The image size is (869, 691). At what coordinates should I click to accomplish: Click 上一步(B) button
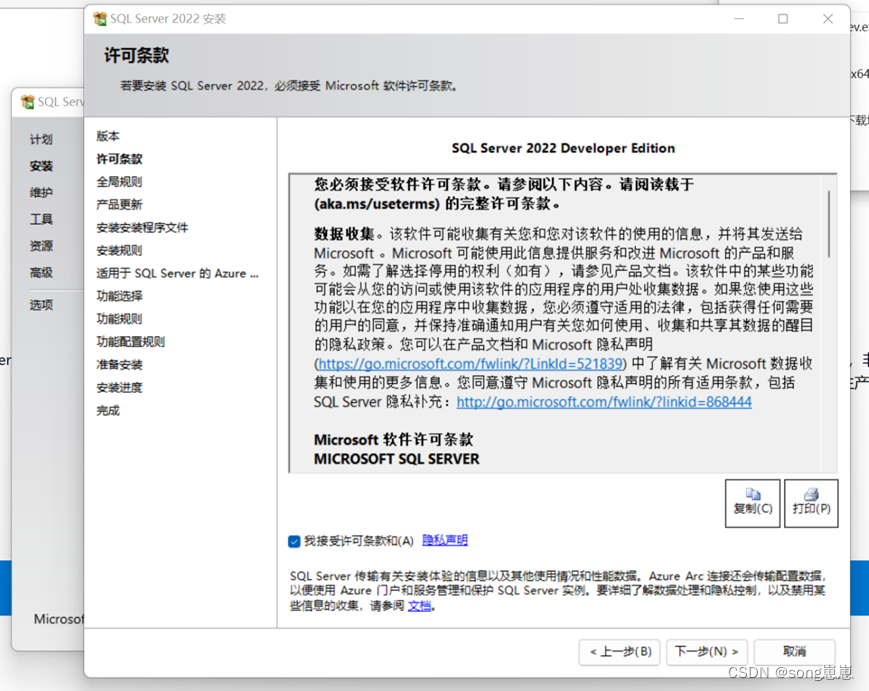pos(620,652)
